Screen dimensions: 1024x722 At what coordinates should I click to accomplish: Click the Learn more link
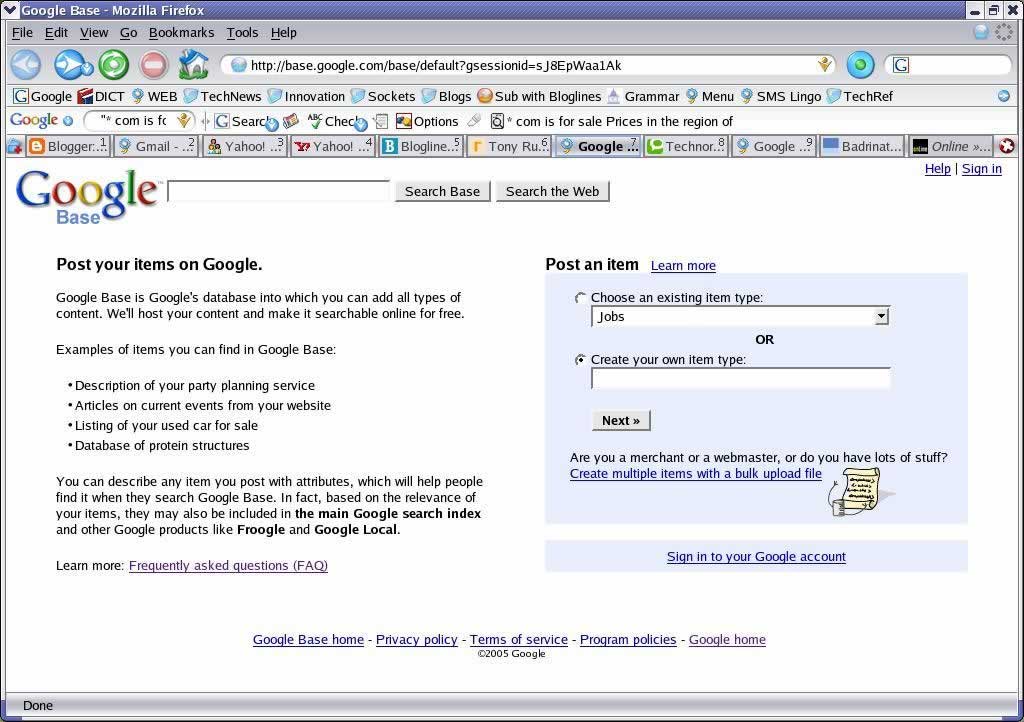[683, 266]
